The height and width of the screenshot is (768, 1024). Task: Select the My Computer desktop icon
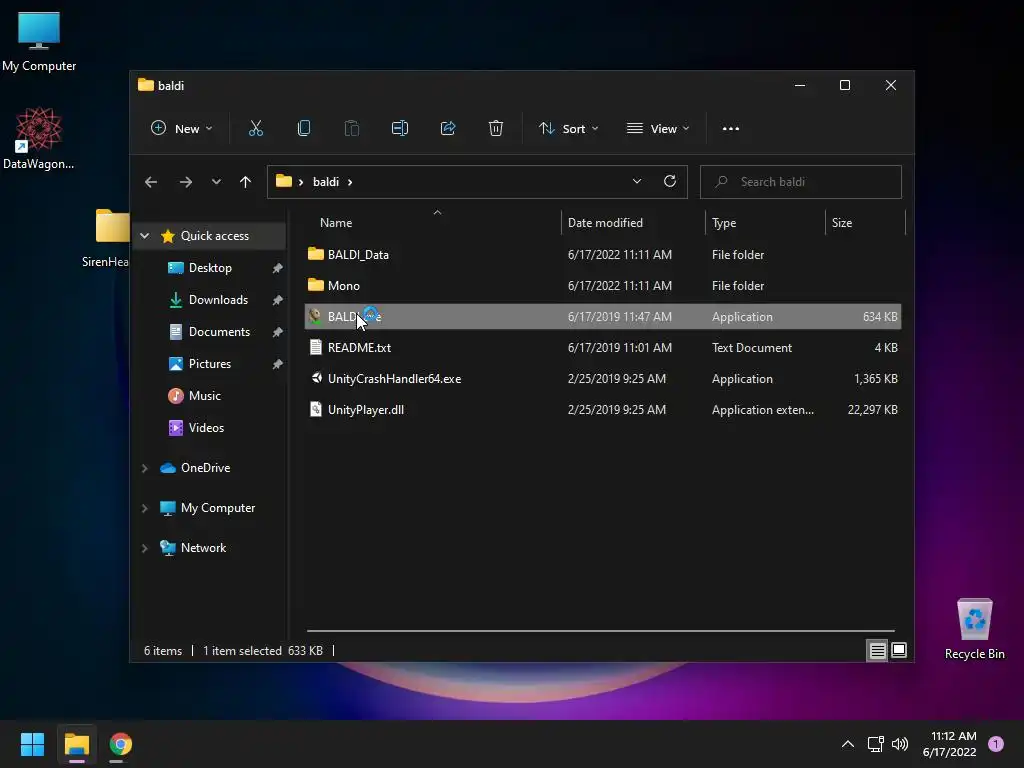[x=39, y=42]
